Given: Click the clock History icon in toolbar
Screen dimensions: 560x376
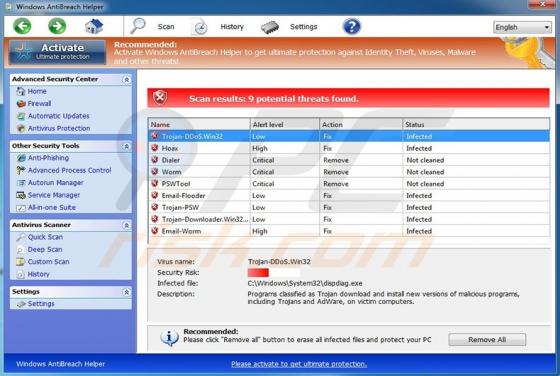Looking at the screenshot, I should coord(200,27).
